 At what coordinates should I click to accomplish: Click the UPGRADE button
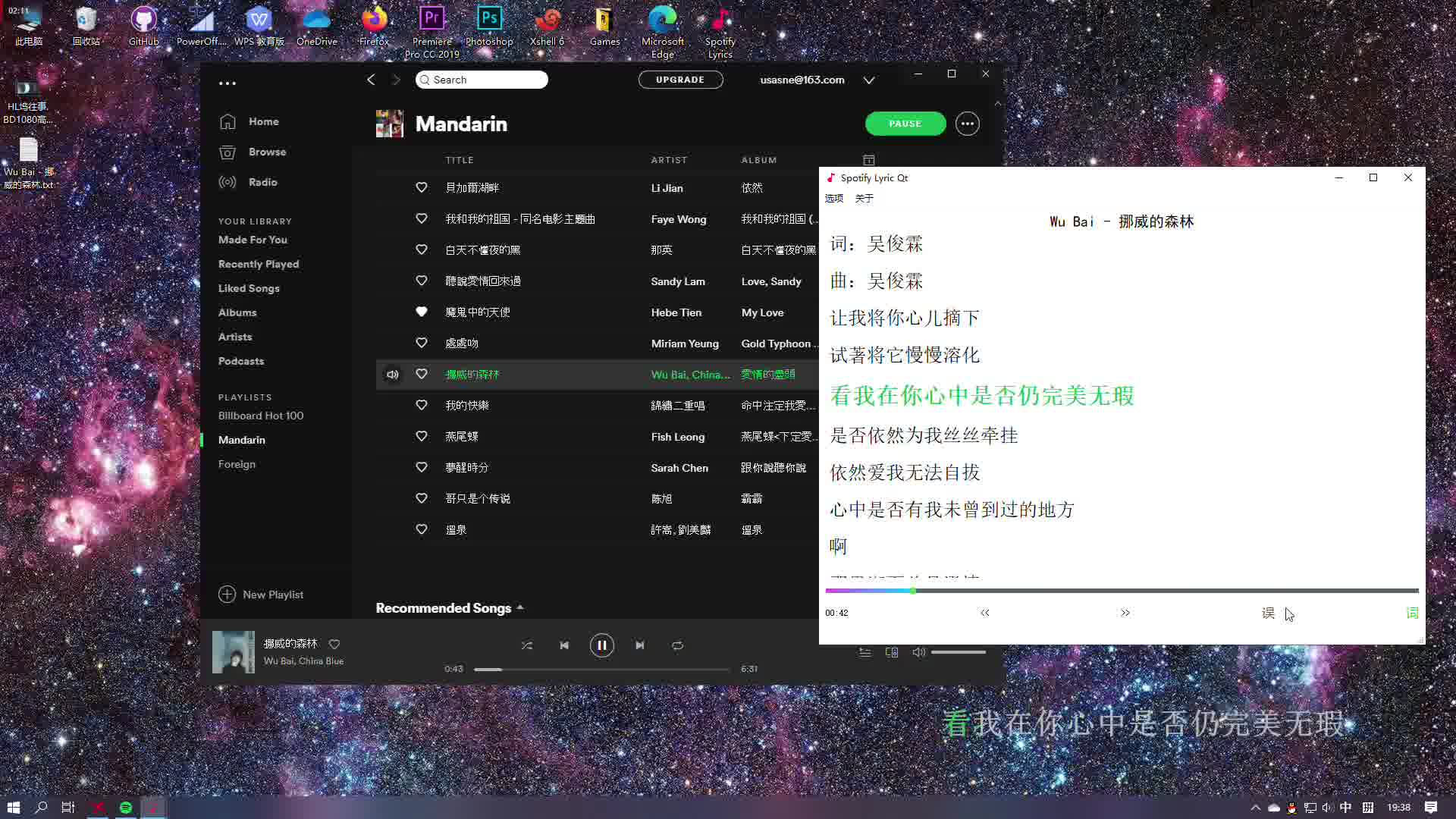[x=680, y=79]
